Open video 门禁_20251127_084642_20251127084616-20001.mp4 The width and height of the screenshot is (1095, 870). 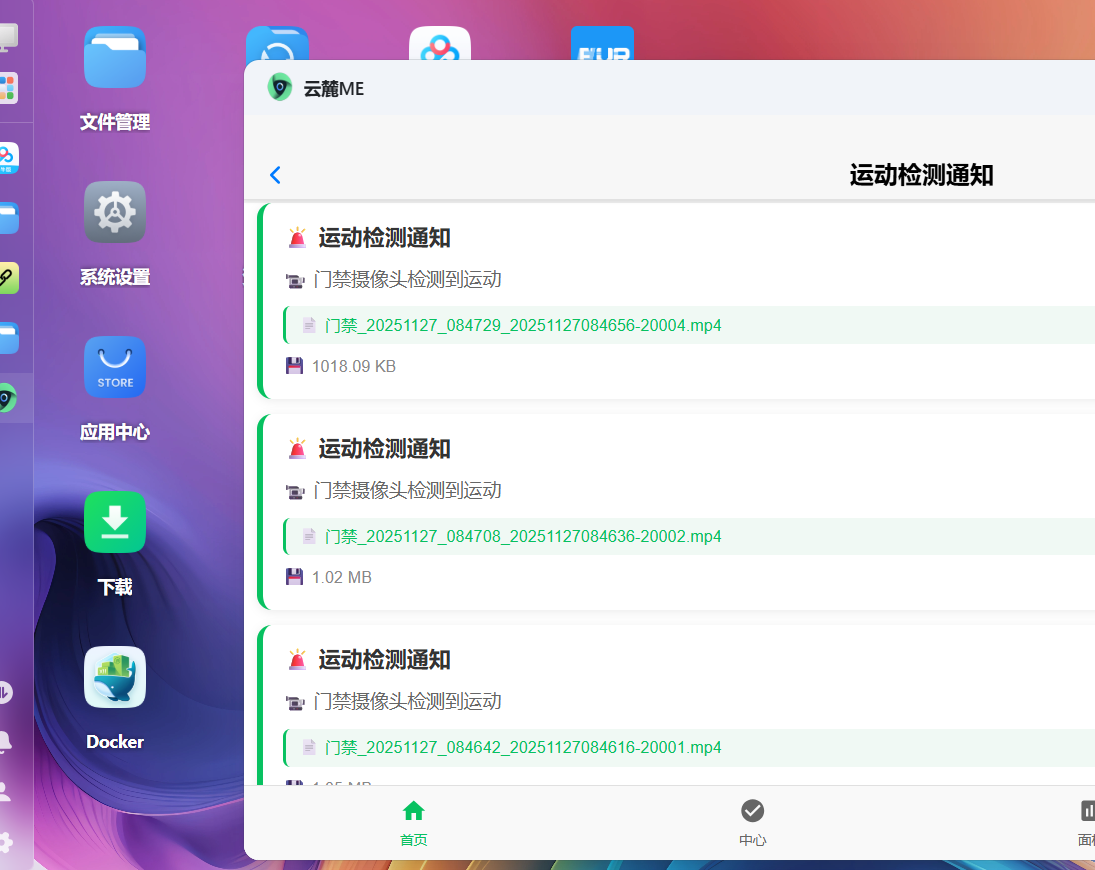[523, 747]
